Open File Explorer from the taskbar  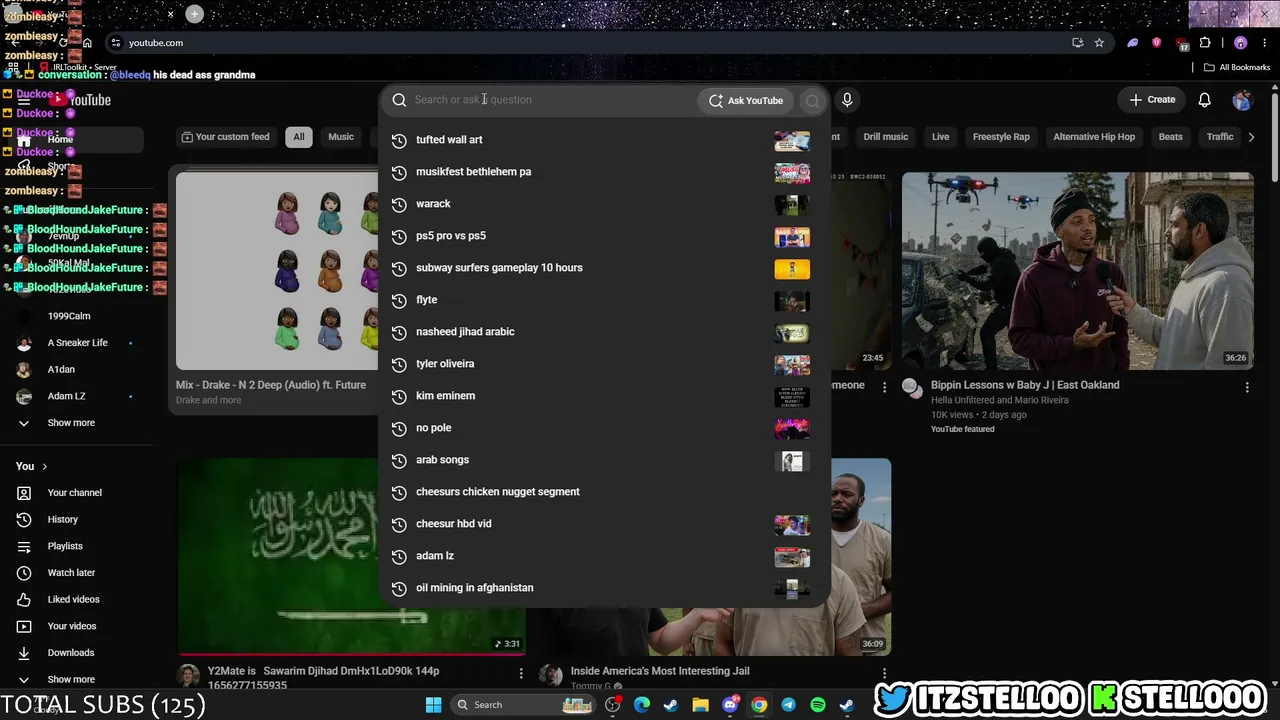pos(700,705)
